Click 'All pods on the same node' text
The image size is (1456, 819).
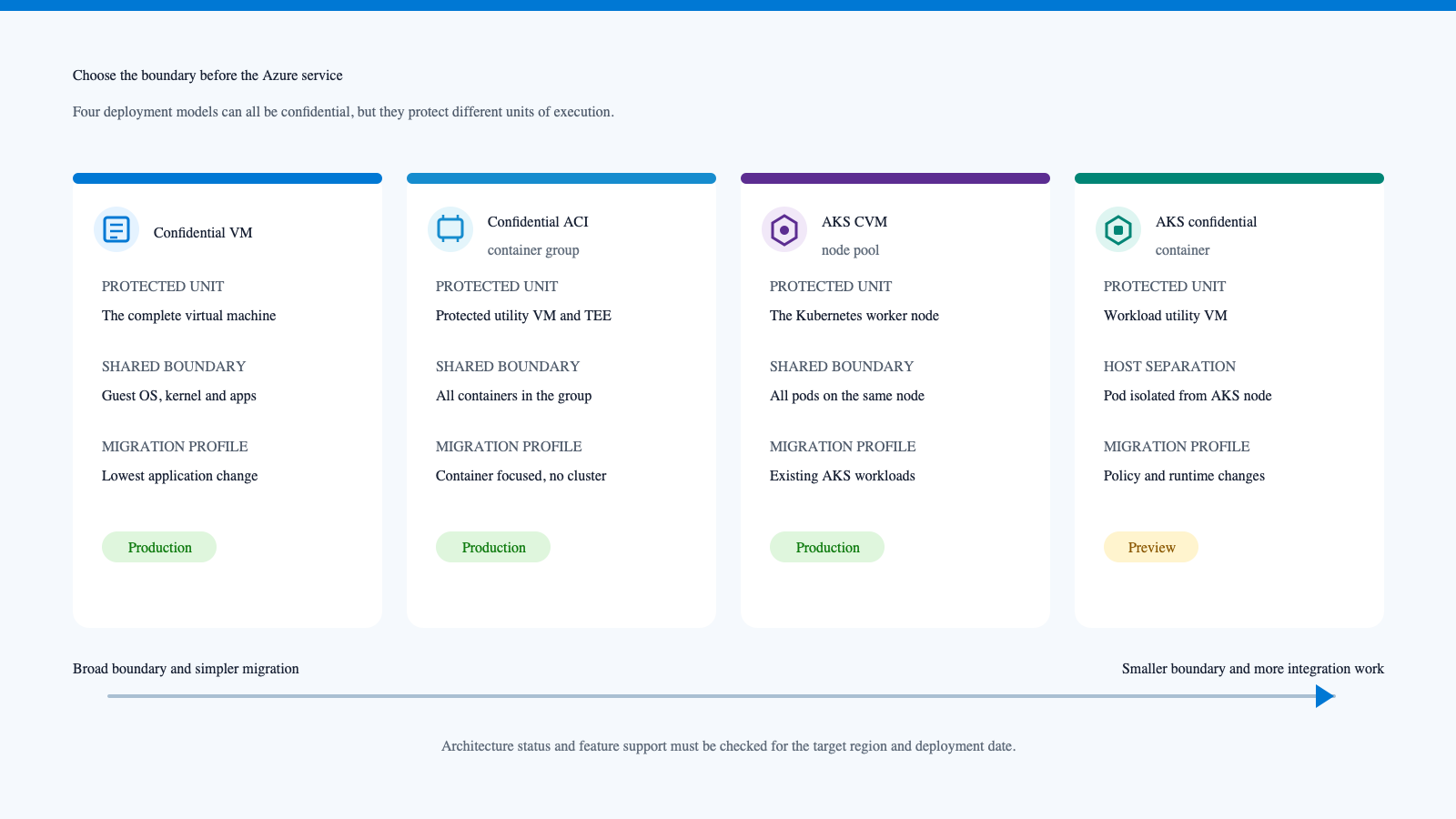point(847,396)
